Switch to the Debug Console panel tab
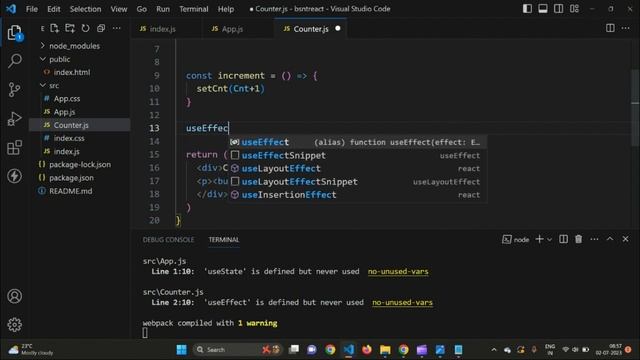 point(168,240)
